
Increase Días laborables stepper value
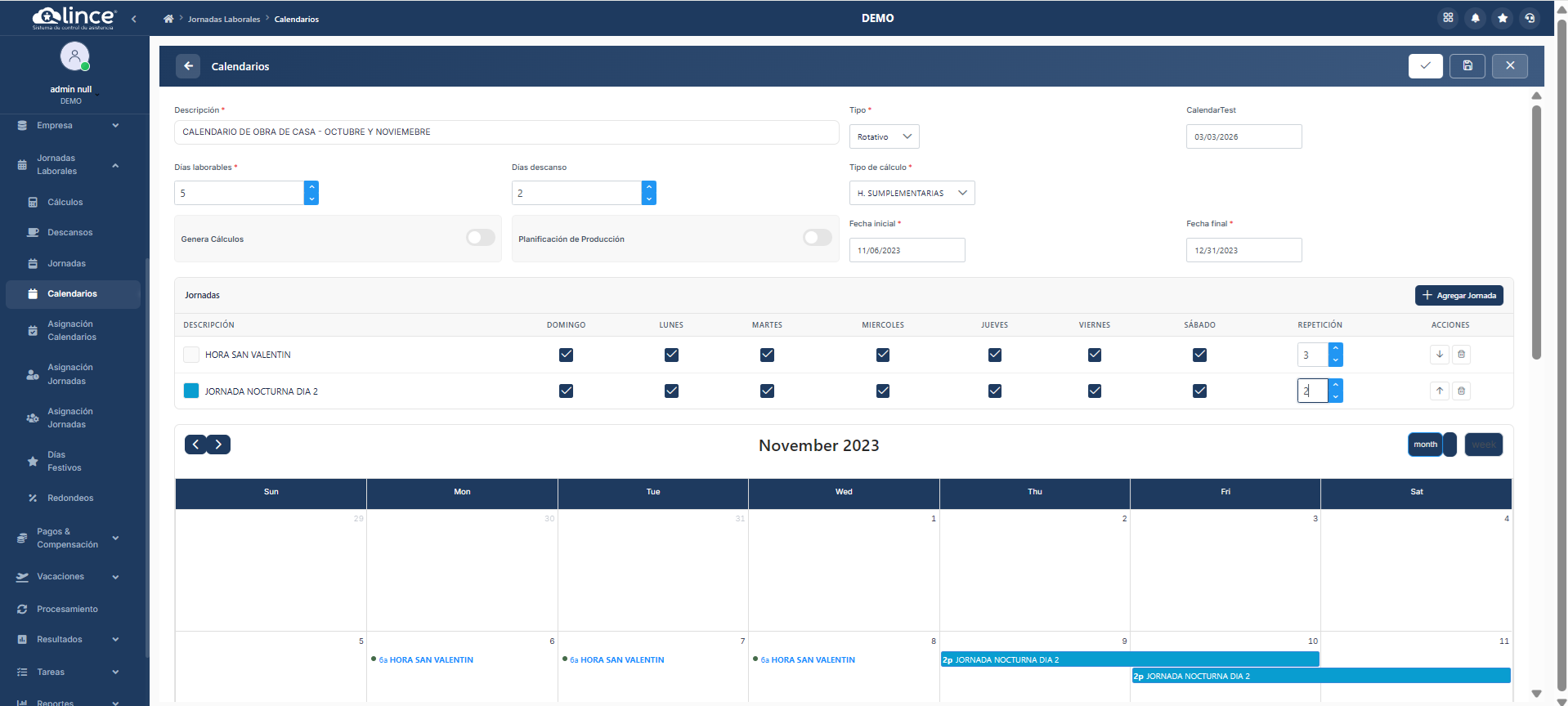pyautogui.click(x=311, y=187)
